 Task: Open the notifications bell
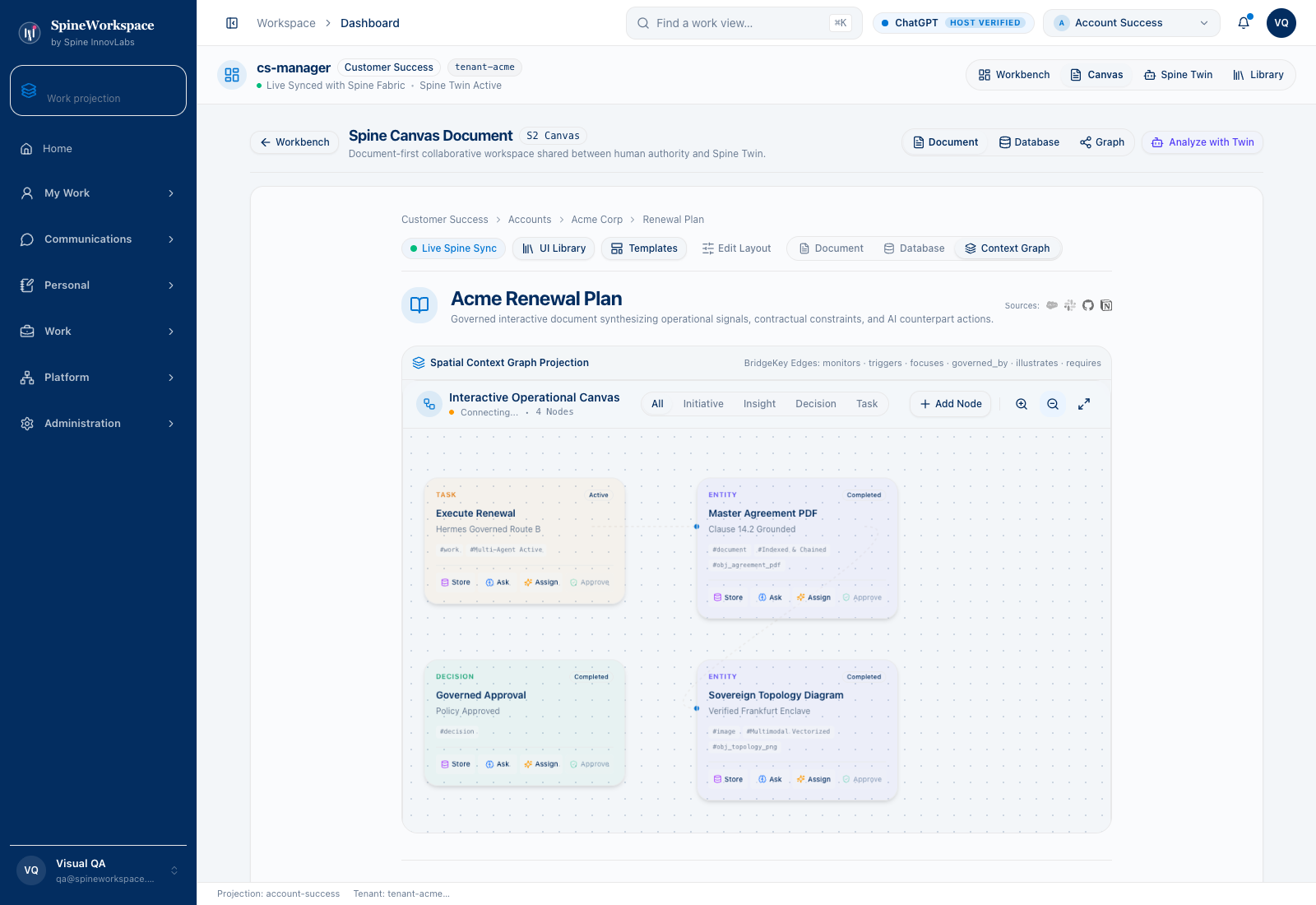coord(1244,23)
